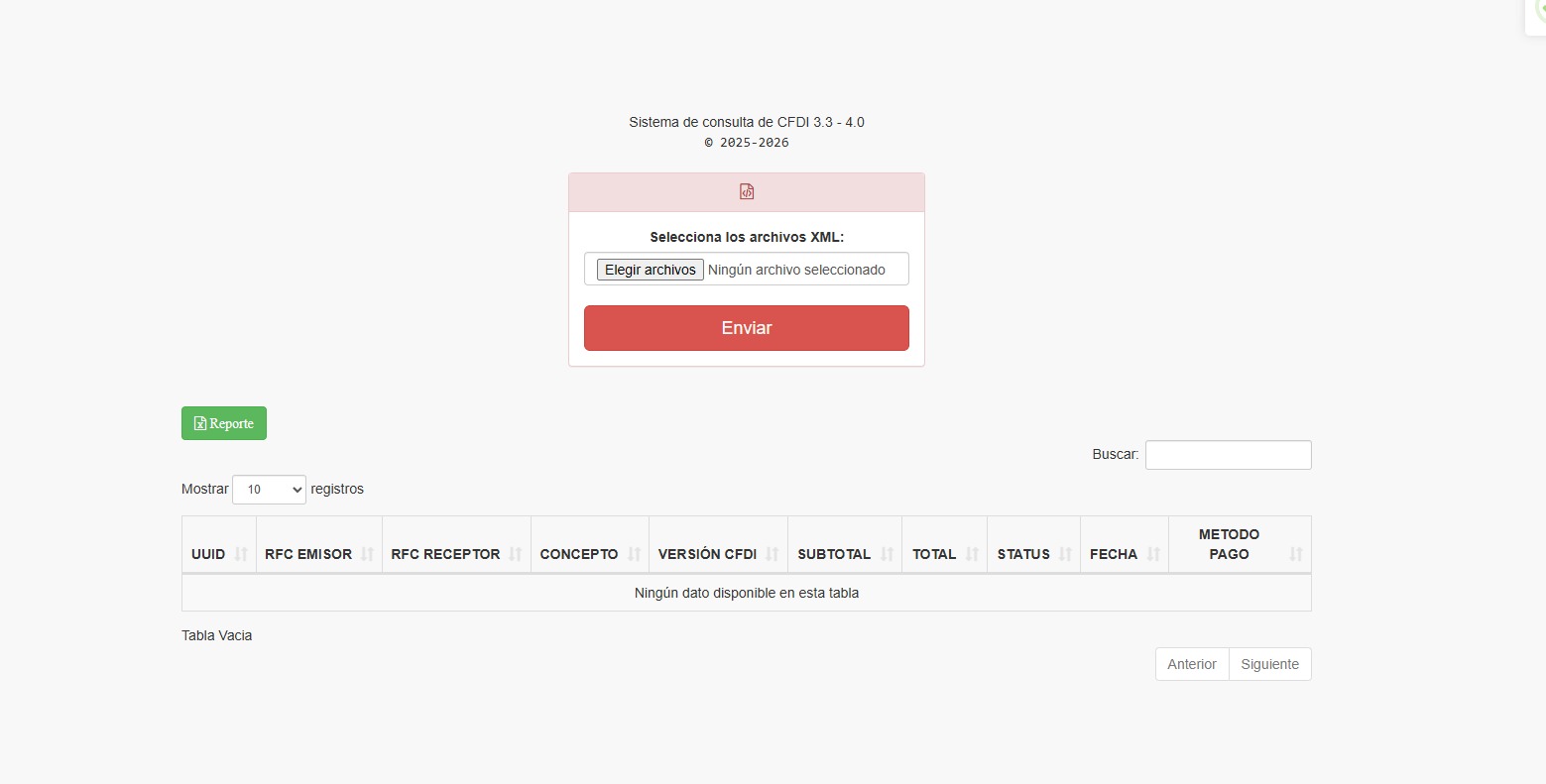The height and width of the screenshot is (784, 1546).
Task: Click the XML file icon in panel header
Action: (x=747, y=192)
